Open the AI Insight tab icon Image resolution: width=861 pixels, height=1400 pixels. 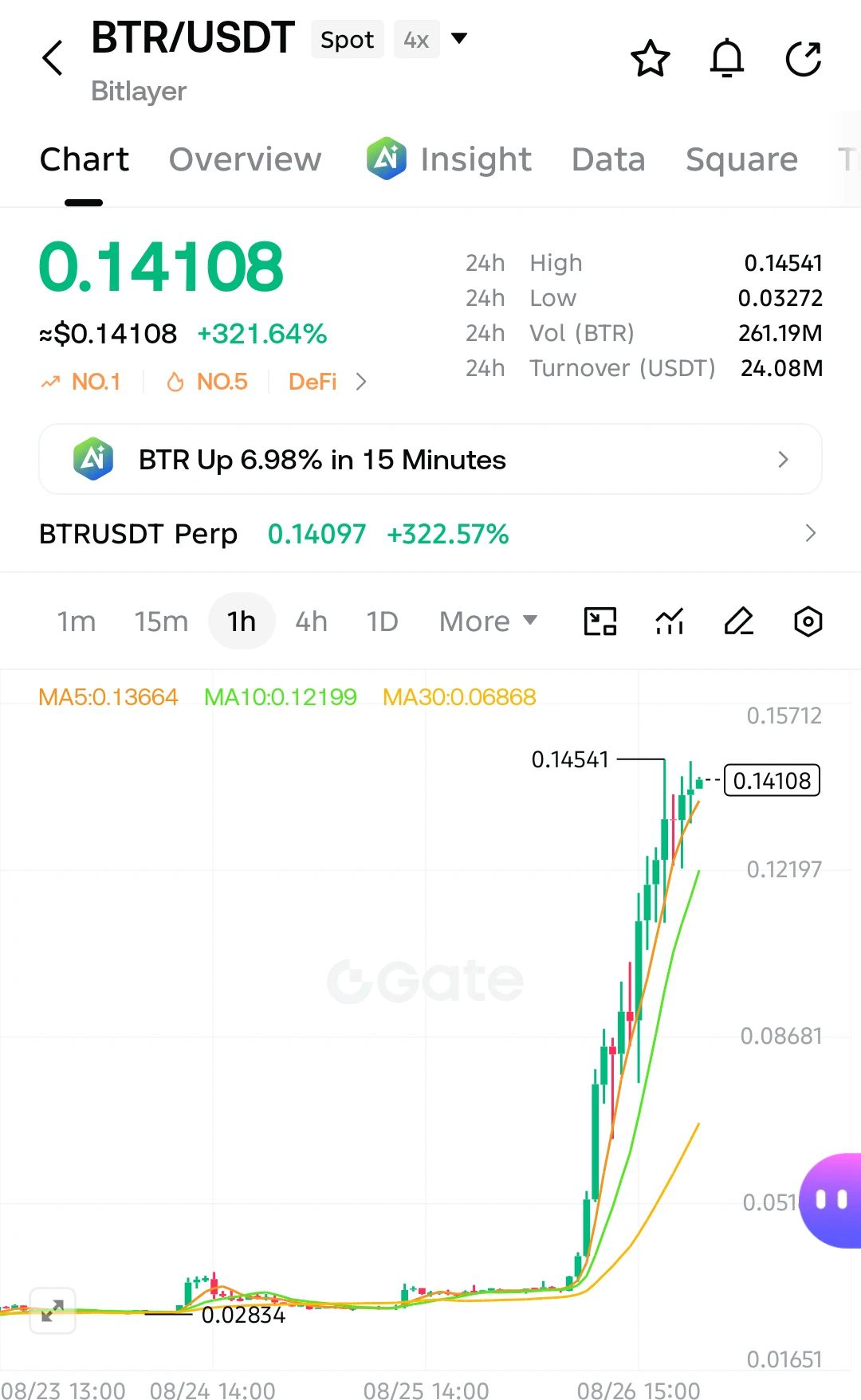click(387, 158)
